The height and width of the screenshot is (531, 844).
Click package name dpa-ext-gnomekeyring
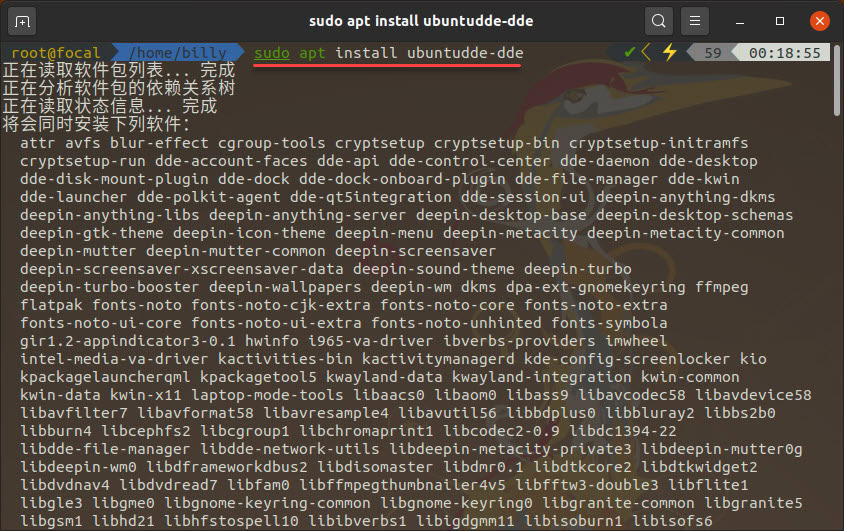[x=596, y=287]
